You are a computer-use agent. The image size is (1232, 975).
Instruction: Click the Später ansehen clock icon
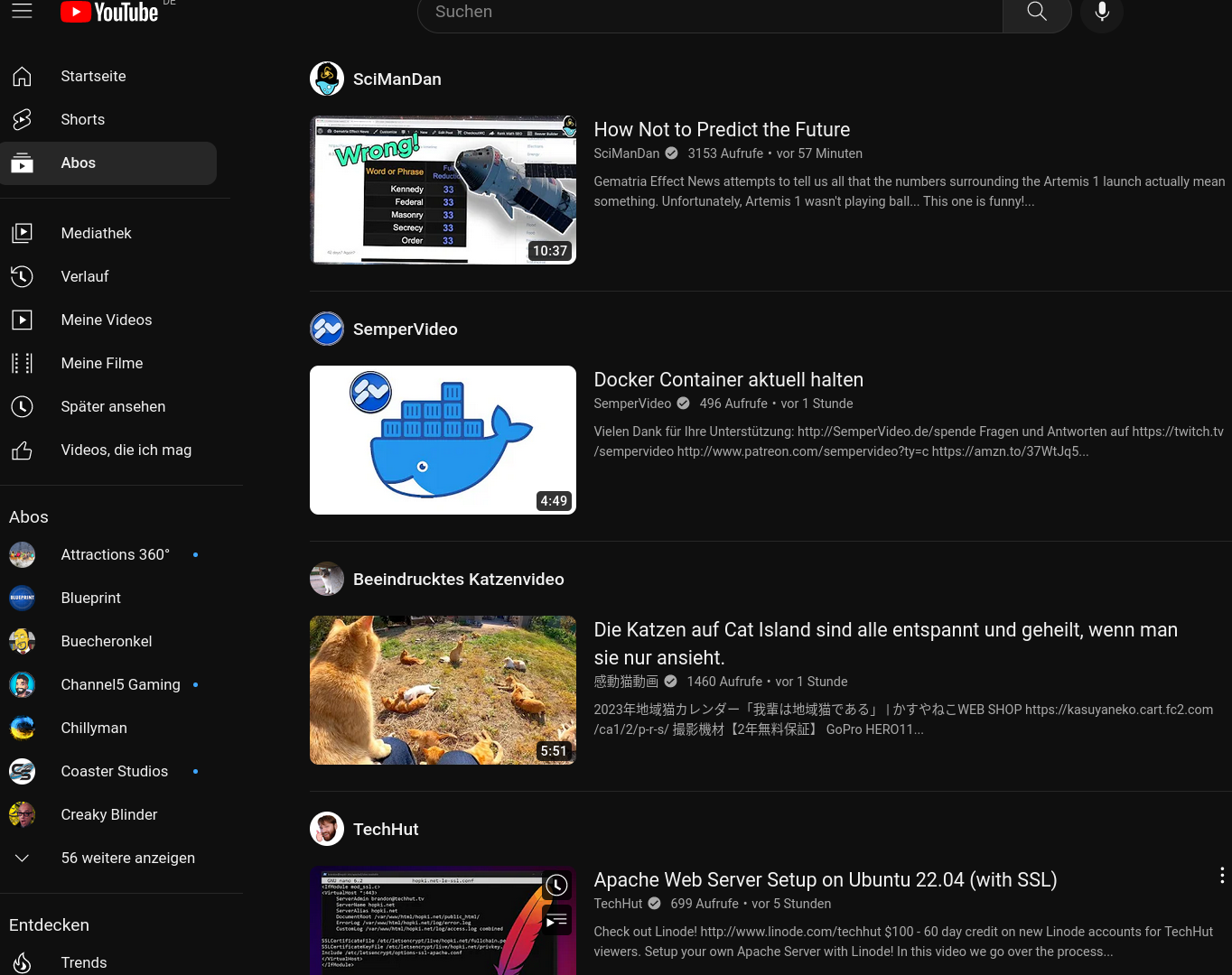[22, 407]
